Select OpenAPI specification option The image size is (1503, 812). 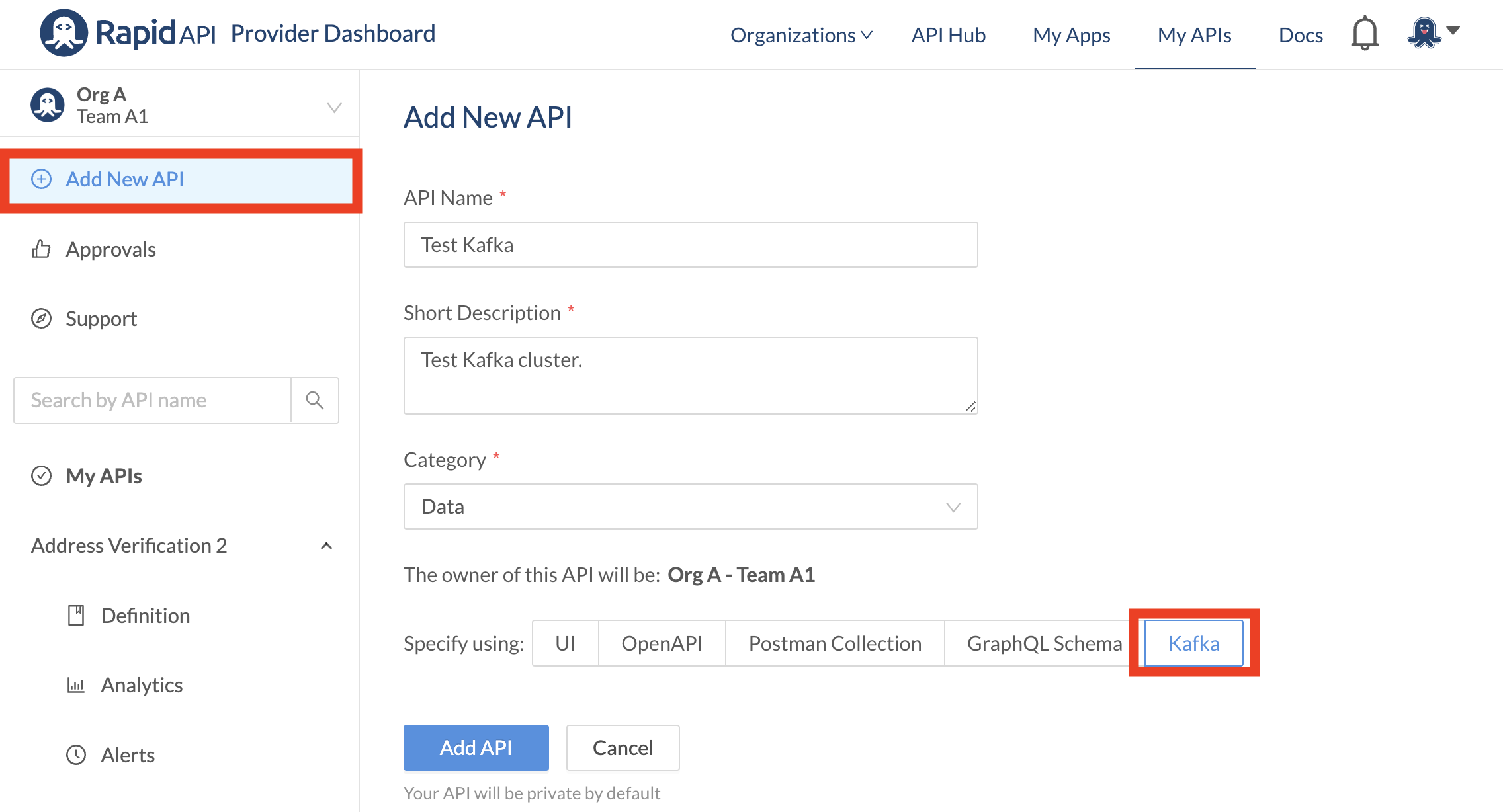pos(662,643)
